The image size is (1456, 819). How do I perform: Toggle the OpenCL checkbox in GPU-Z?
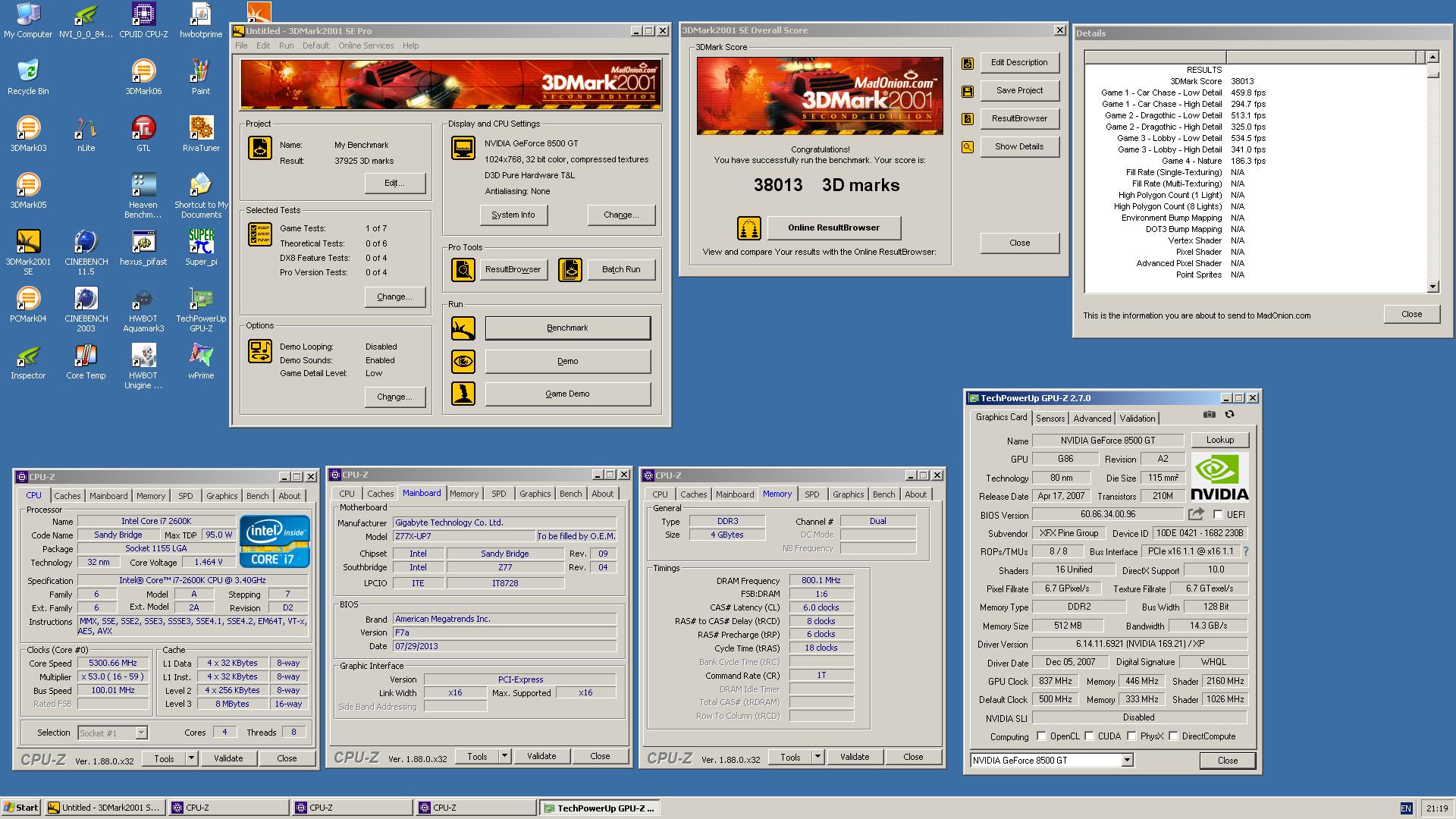[x=1041, y=736]
